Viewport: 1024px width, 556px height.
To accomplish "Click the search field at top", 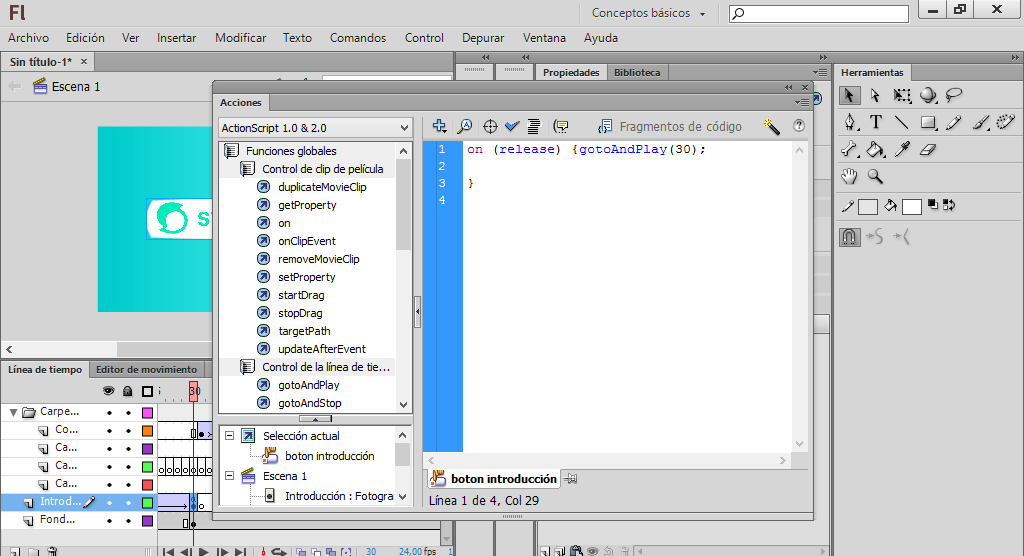I will click(x=819, y=14).
